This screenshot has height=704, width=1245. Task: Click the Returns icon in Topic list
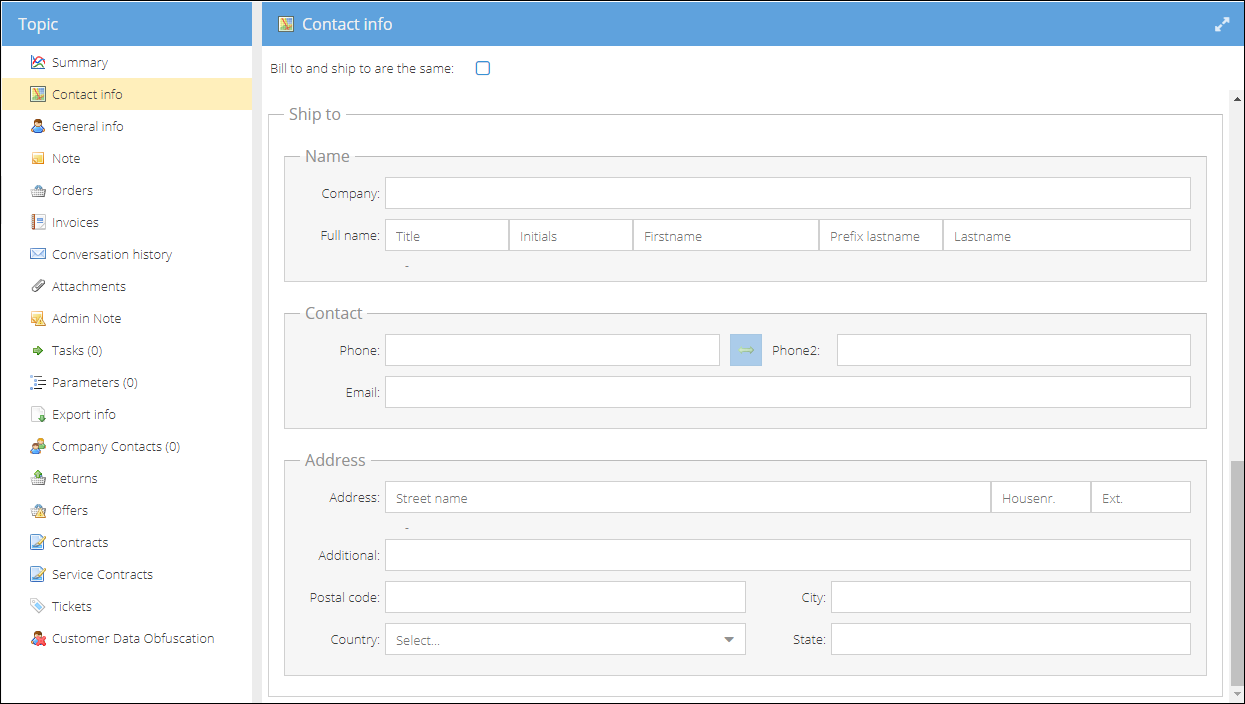tap(38, 478)
